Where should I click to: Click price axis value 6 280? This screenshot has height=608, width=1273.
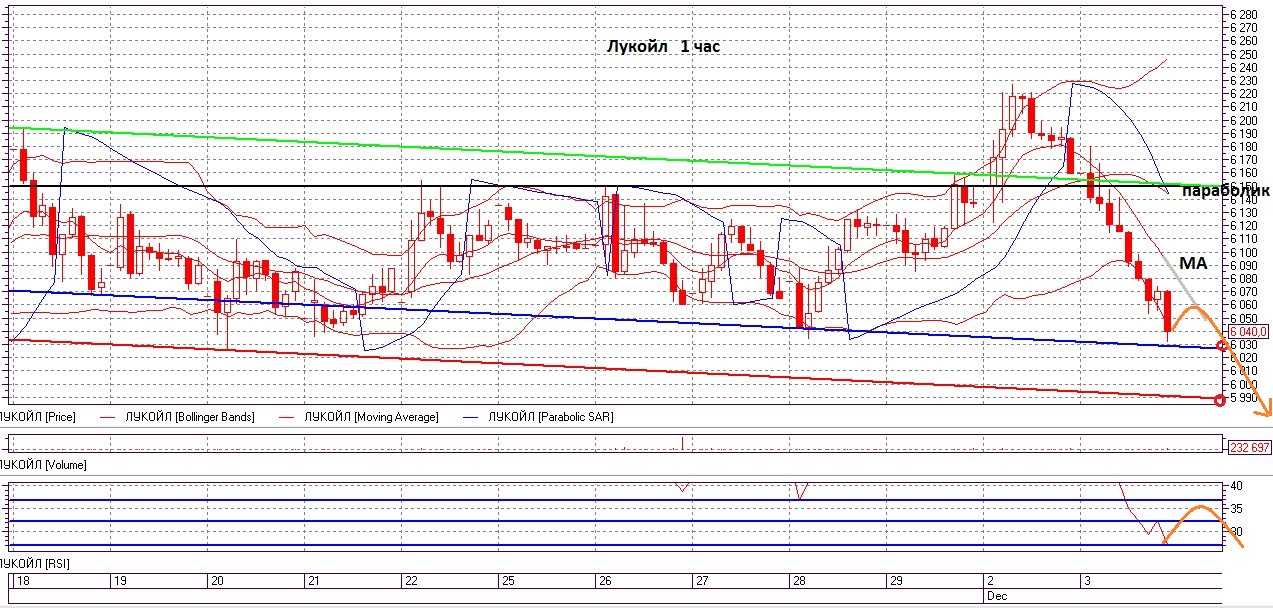pos(1244,14)
